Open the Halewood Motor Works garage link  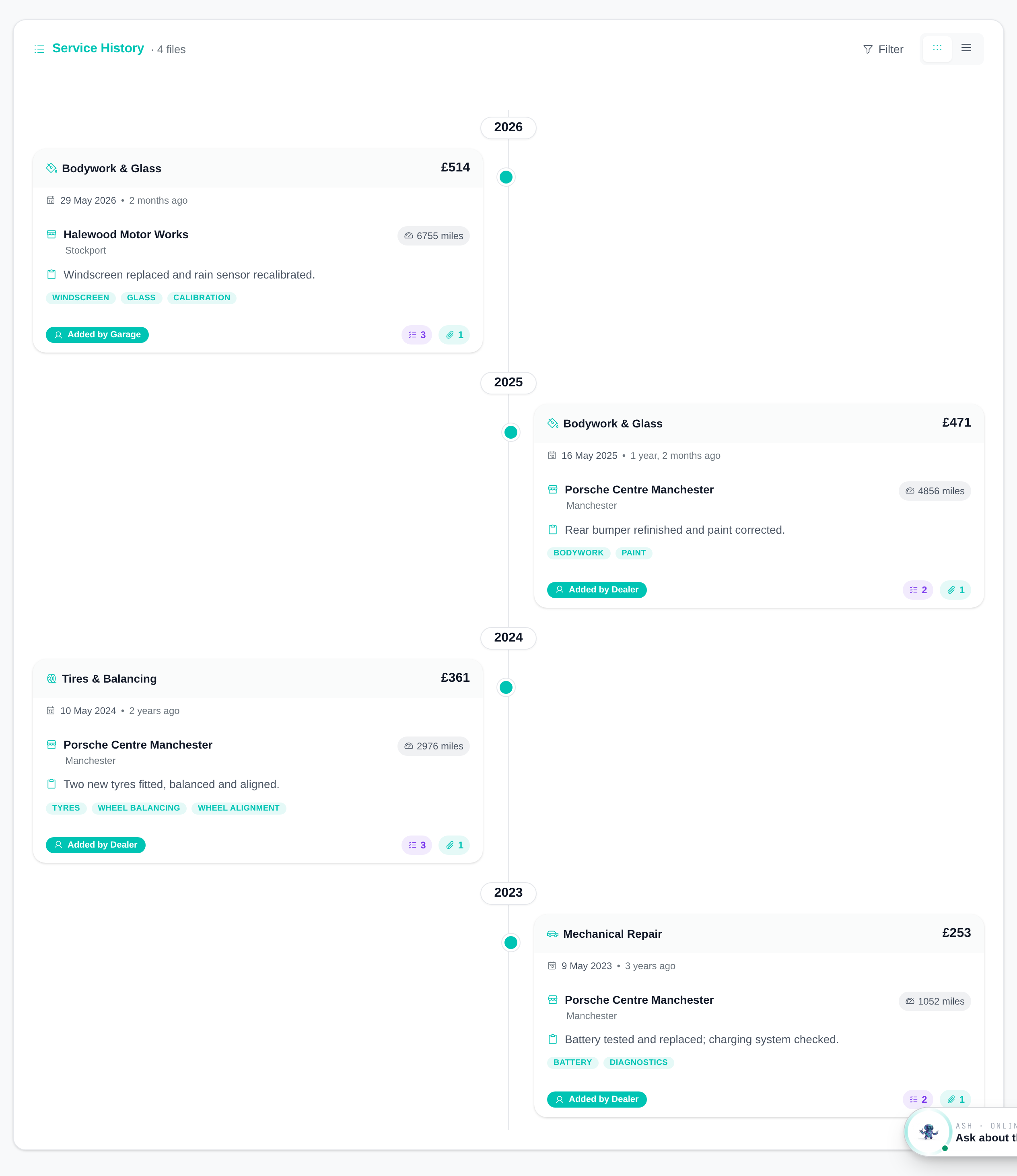point(126,235)
